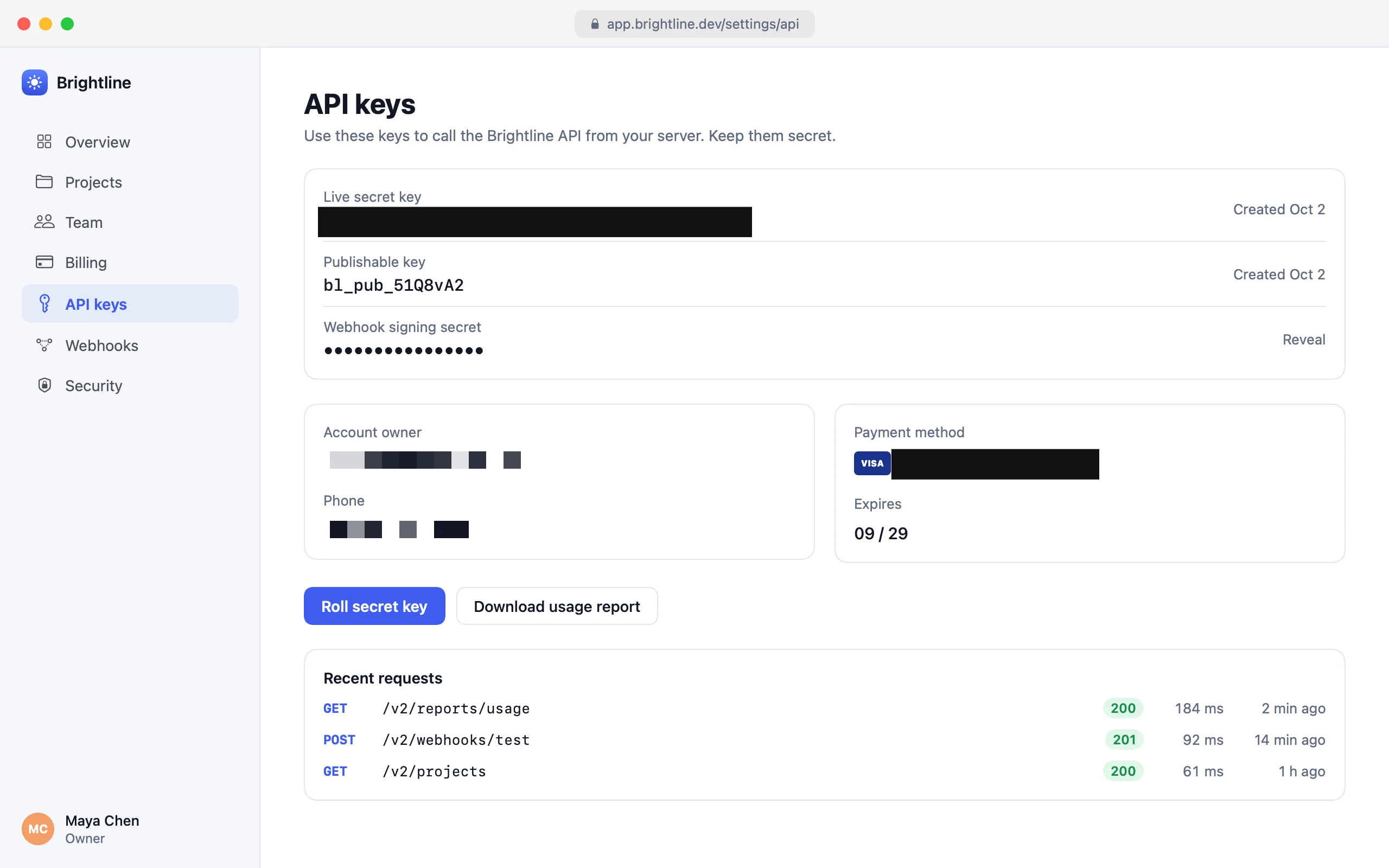This screenshot has width=1389, height=868.
Task: Open the Team page label
Action: (84, 222)
